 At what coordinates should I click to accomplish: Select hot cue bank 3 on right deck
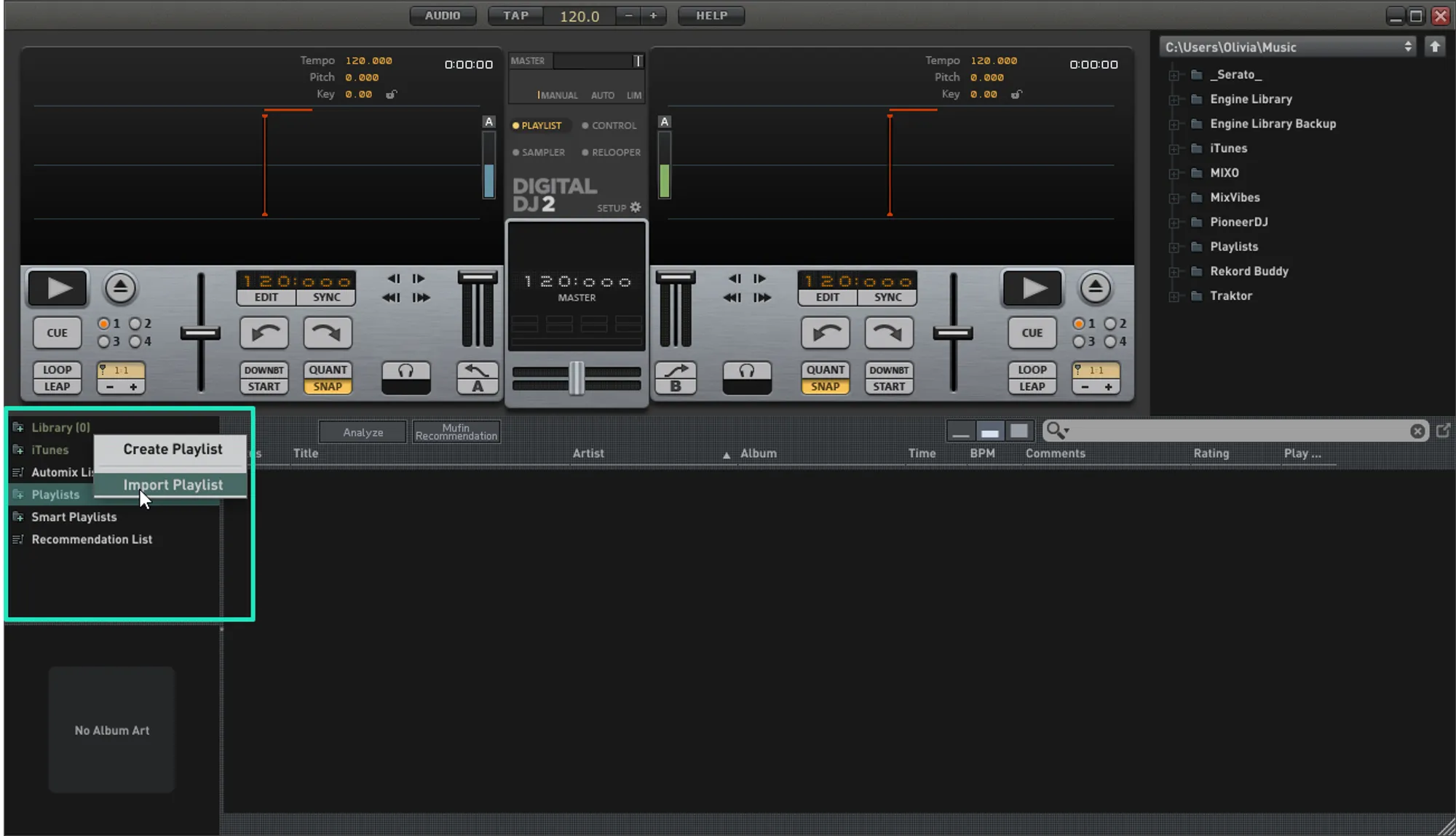point(1079,342)
